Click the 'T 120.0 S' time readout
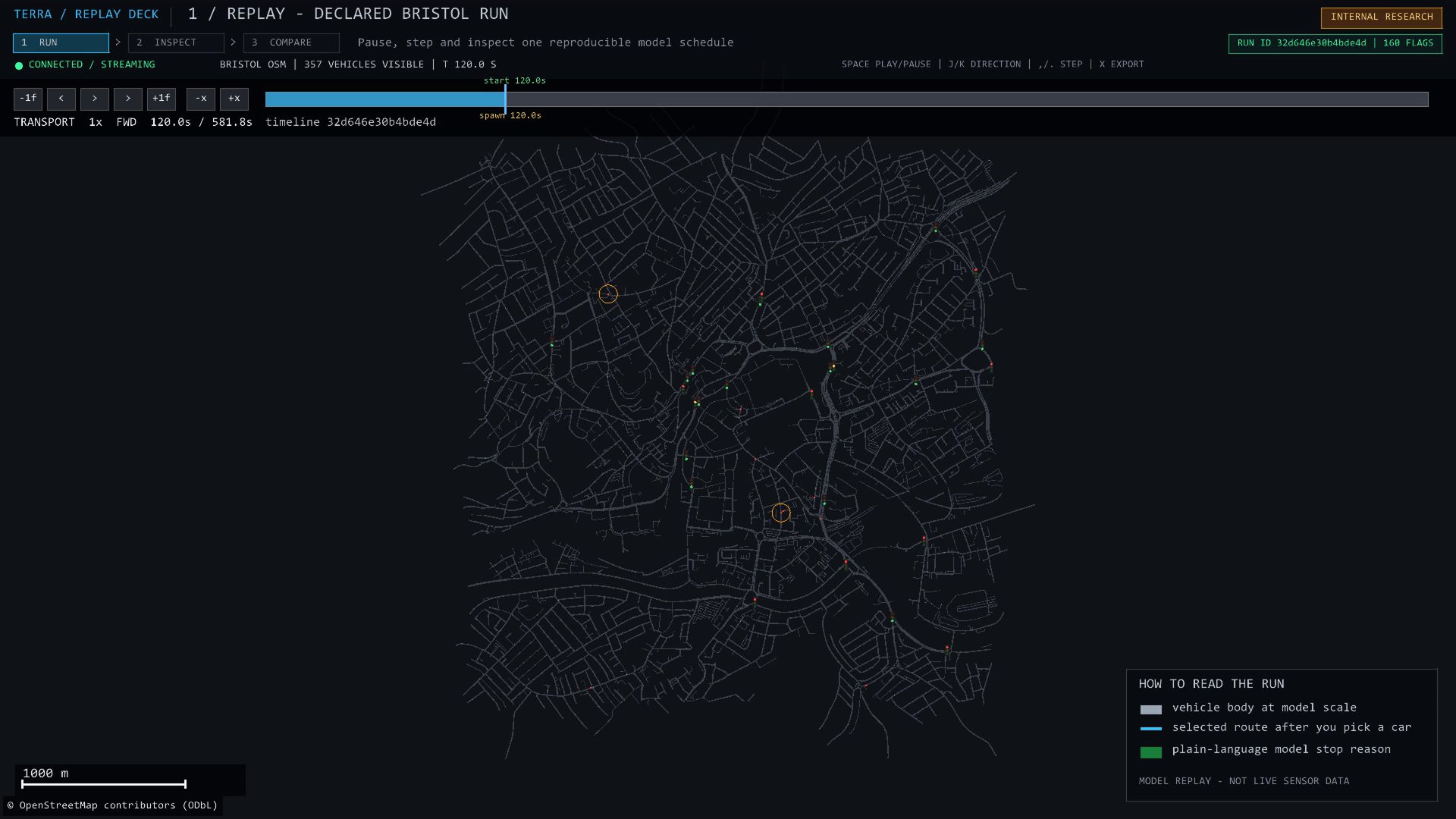 (x=469, y=64)
